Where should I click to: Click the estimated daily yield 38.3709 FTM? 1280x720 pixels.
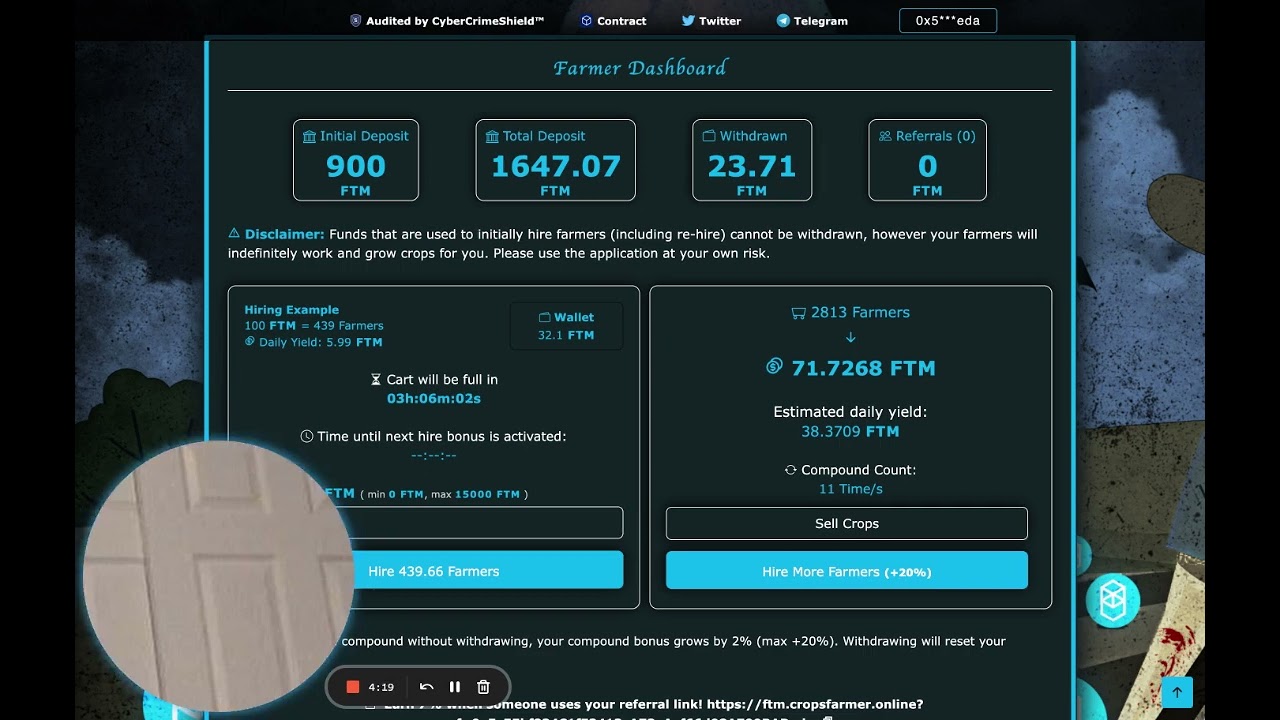pos(850,431)
